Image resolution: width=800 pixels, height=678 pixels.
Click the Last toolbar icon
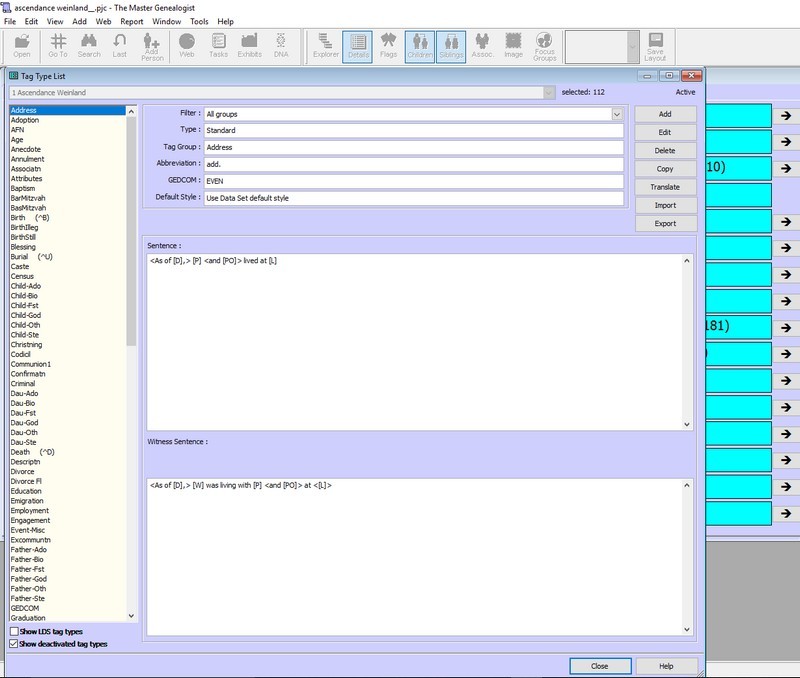(119, 46)
